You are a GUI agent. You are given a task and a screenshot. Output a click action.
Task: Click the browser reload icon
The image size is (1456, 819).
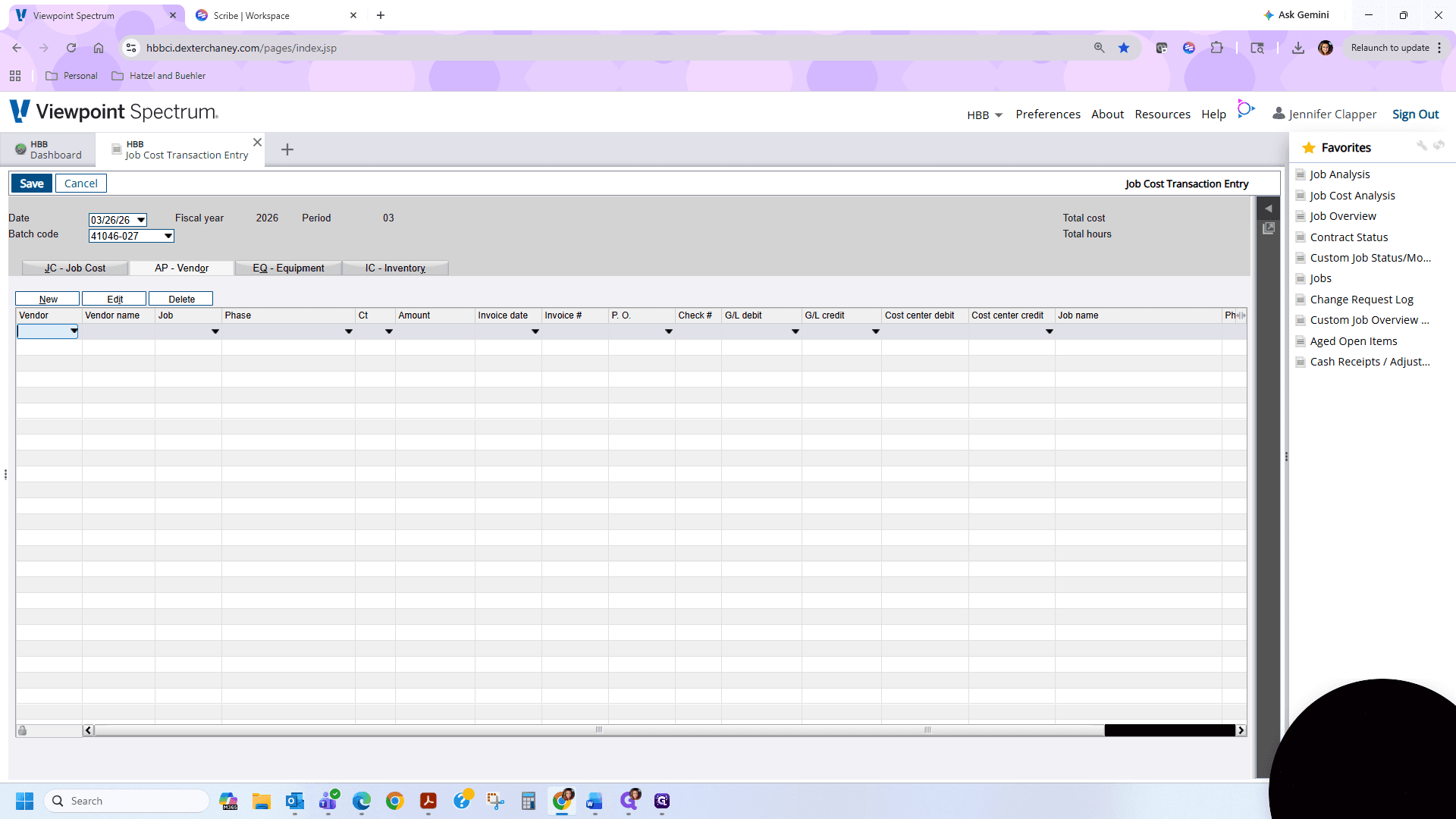(71, 48)
